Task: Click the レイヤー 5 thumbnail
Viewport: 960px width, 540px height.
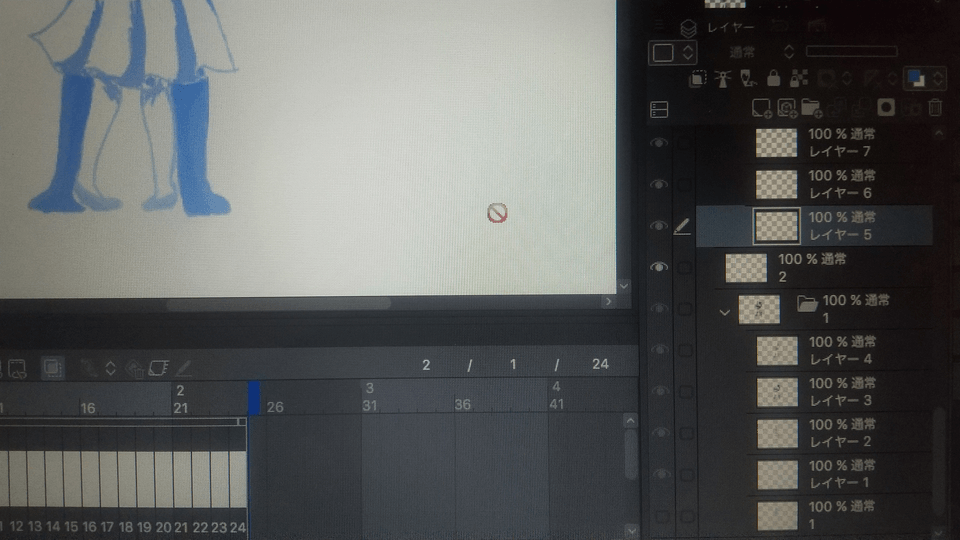Action: point(776,226)
